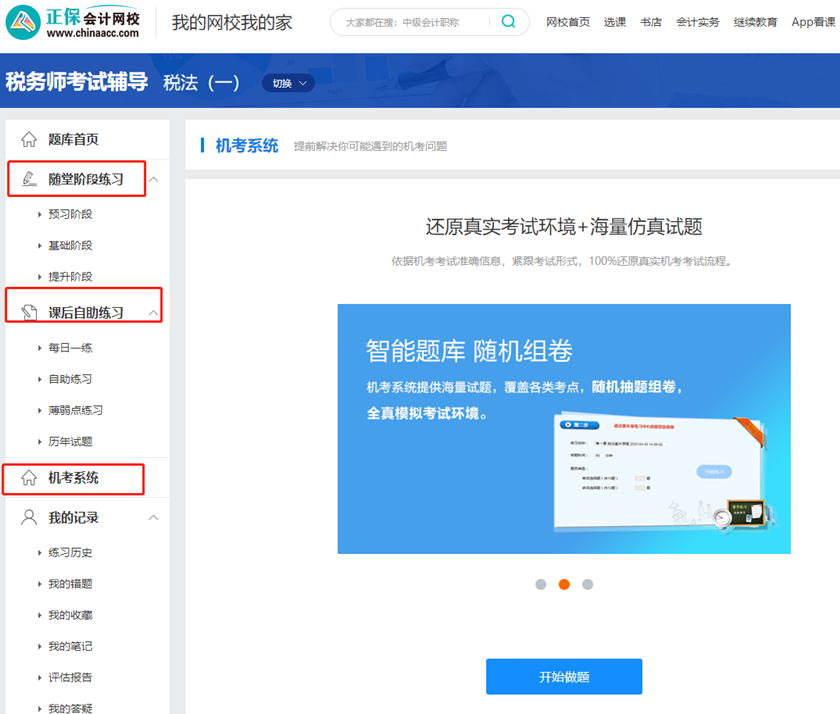Collapse the 我的记录 section chevron

154,517
